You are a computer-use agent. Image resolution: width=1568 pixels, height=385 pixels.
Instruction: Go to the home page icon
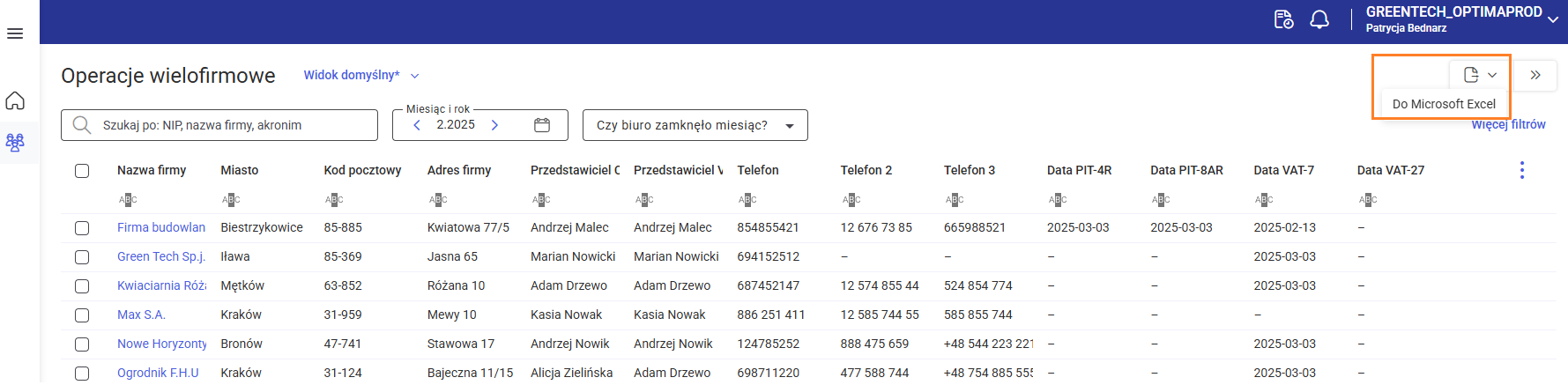(x=15, y=100)
